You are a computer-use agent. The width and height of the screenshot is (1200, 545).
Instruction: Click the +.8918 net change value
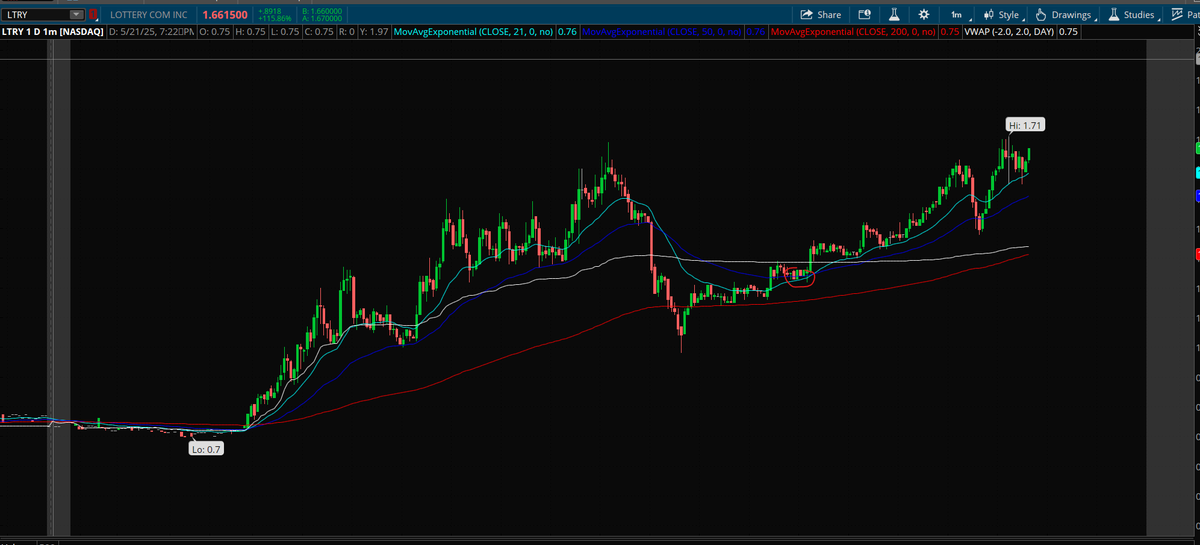[x=271, y=11]
